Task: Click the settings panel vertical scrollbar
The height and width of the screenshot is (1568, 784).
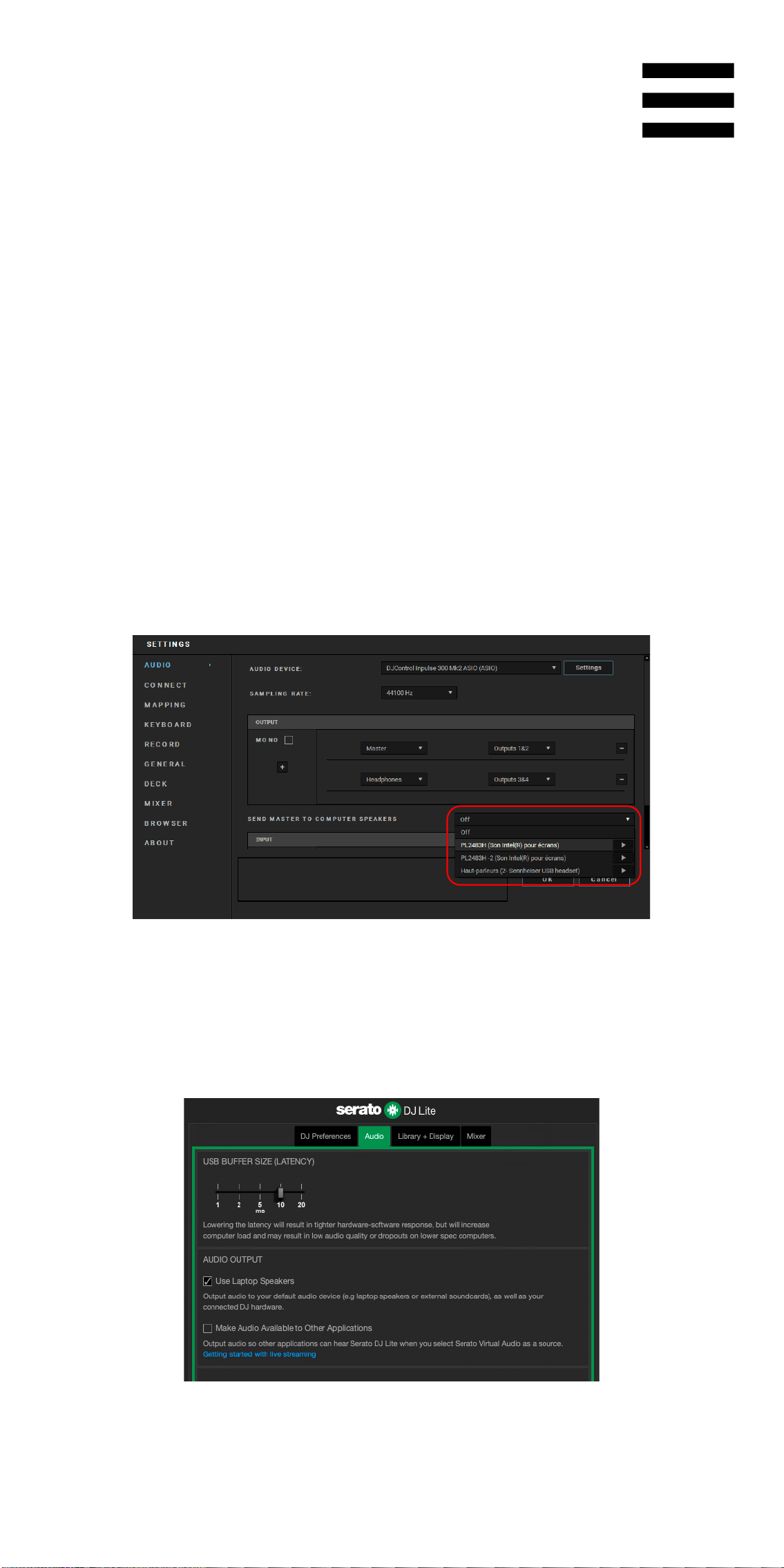Action: click(647, 826)
